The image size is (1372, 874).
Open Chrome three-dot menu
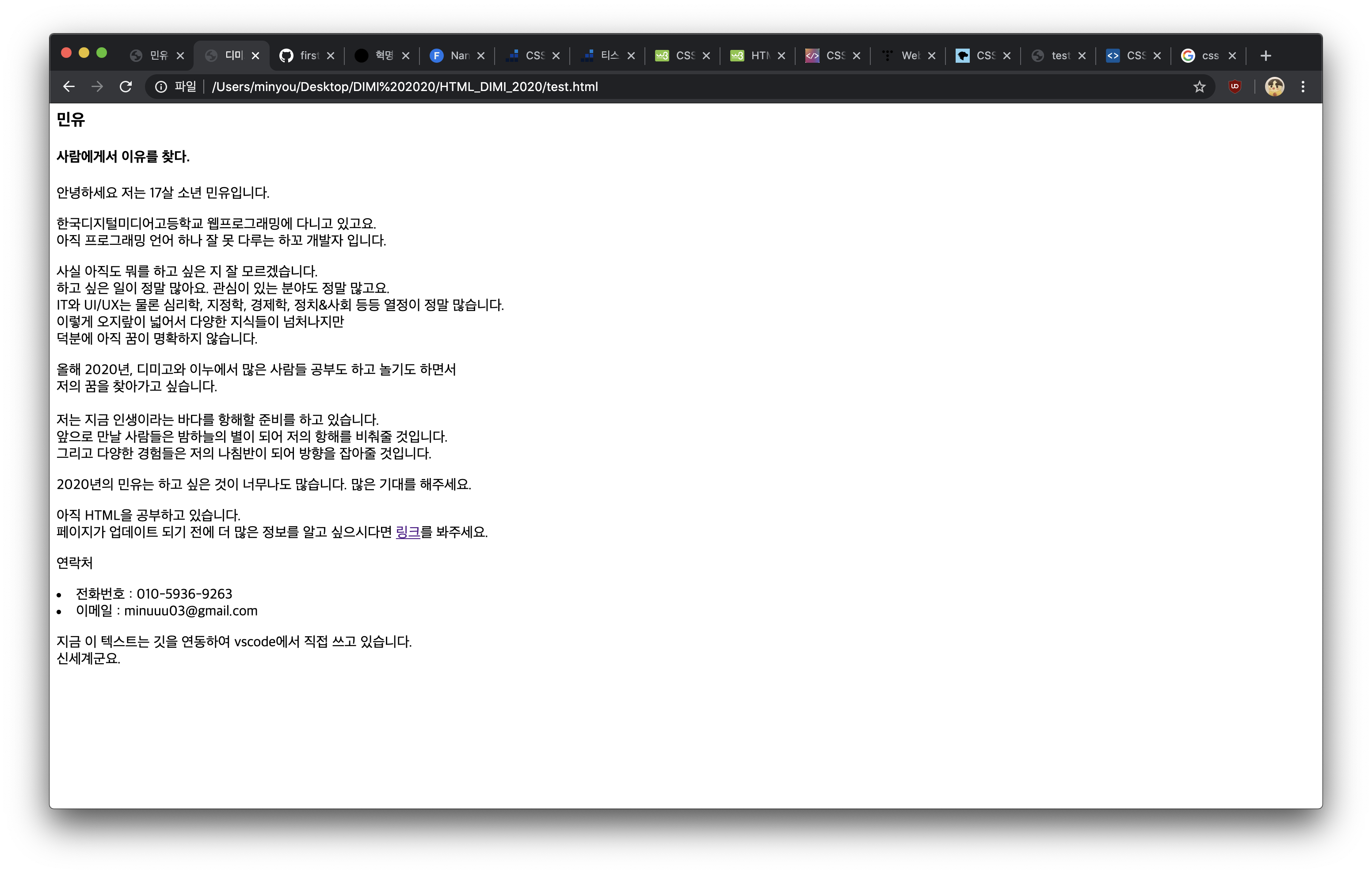[x=1303, y=87]
